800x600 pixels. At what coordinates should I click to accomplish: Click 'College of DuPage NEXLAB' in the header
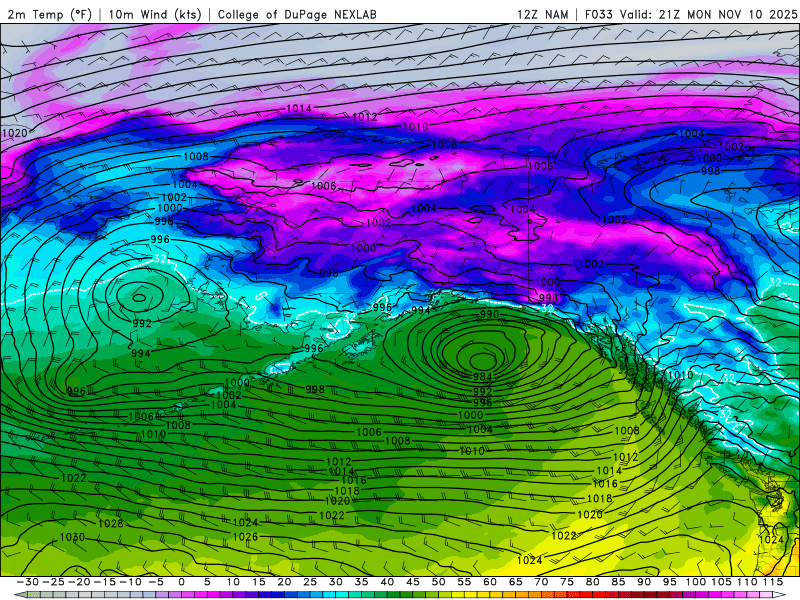coord(297,14)
